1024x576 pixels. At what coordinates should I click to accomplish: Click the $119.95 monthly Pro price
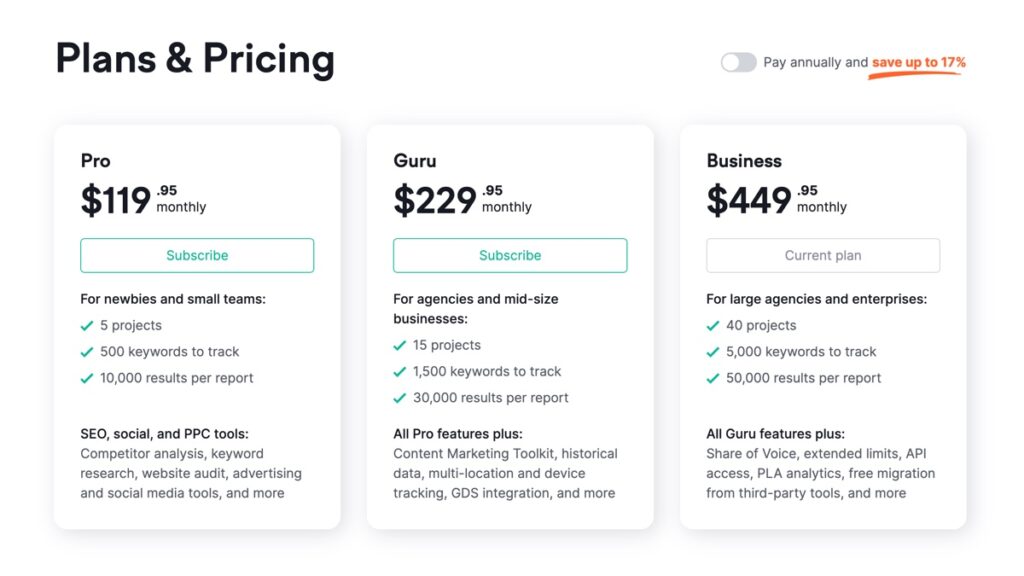click(x=144, y=200)
